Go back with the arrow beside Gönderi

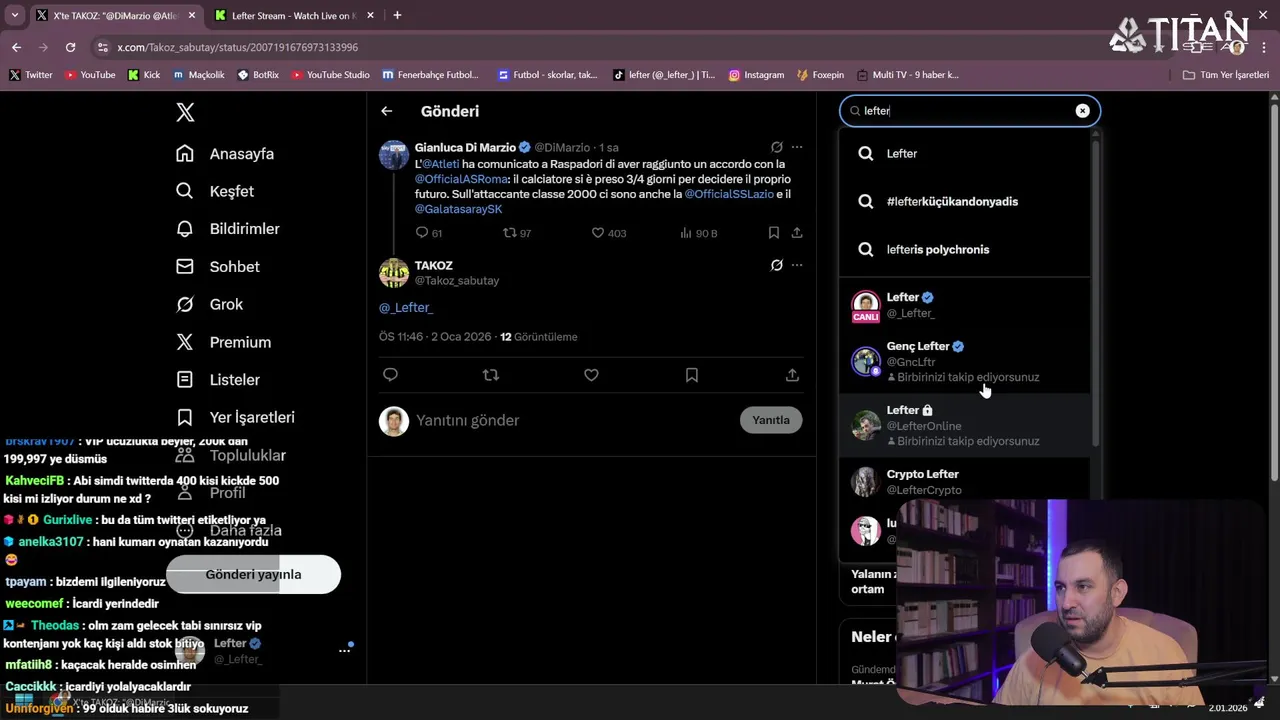tap(387, 111)
